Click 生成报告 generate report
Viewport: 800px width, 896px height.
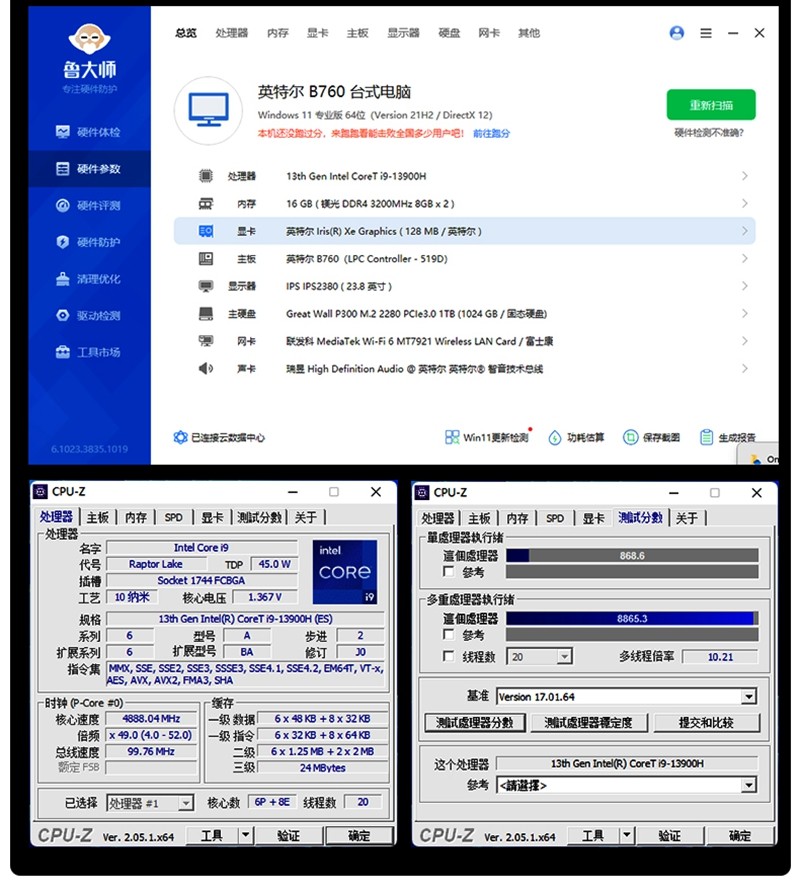[x=728, y=437]
